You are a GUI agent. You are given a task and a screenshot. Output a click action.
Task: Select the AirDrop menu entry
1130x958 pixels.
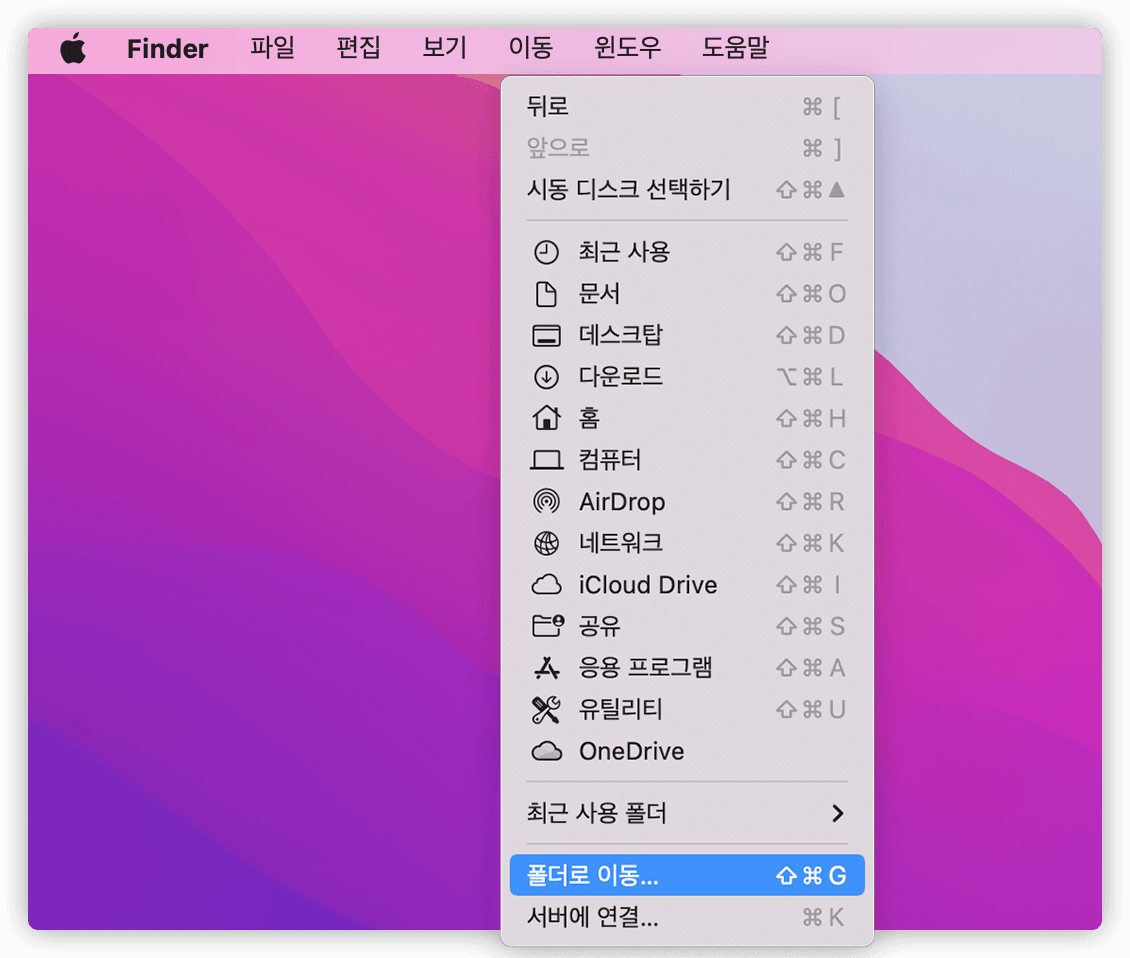coord(687,501)
